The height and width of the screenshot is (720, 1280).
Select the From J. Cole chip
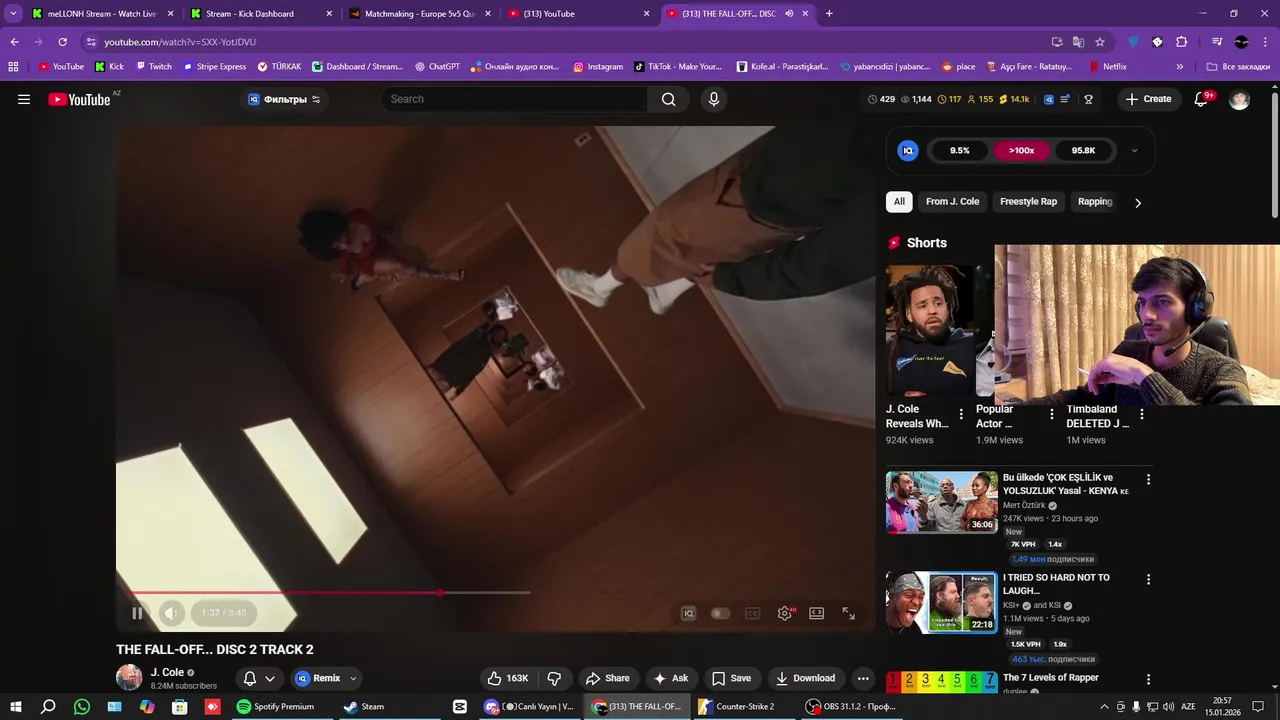coord(952,202)
